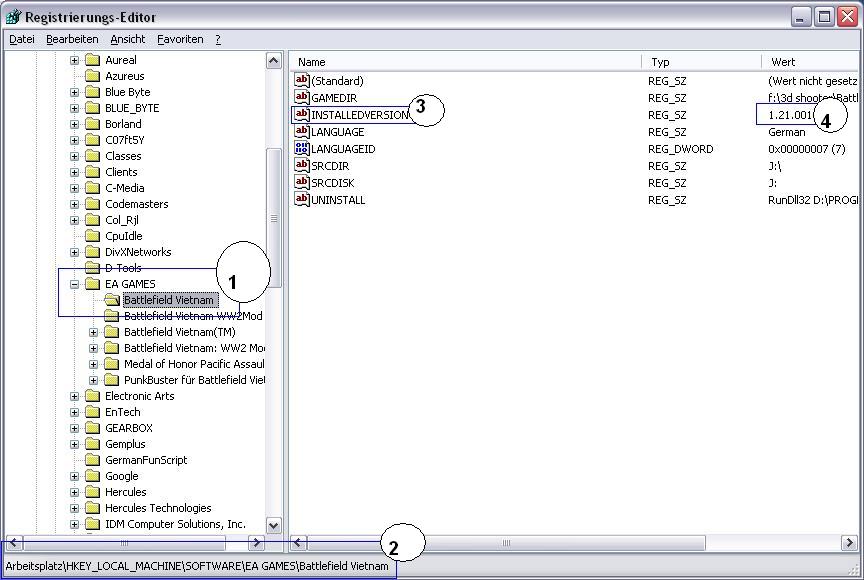Viewport: 864px width, 580px height.
Task: Click the values pane's scroll right arrow
Action: pos(849,543)
